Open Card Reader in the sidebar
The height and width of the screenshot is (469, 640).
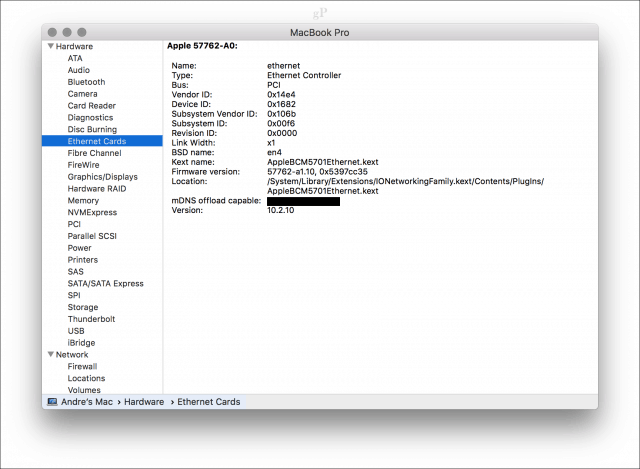pyautogui.click(x=92, y=105)
